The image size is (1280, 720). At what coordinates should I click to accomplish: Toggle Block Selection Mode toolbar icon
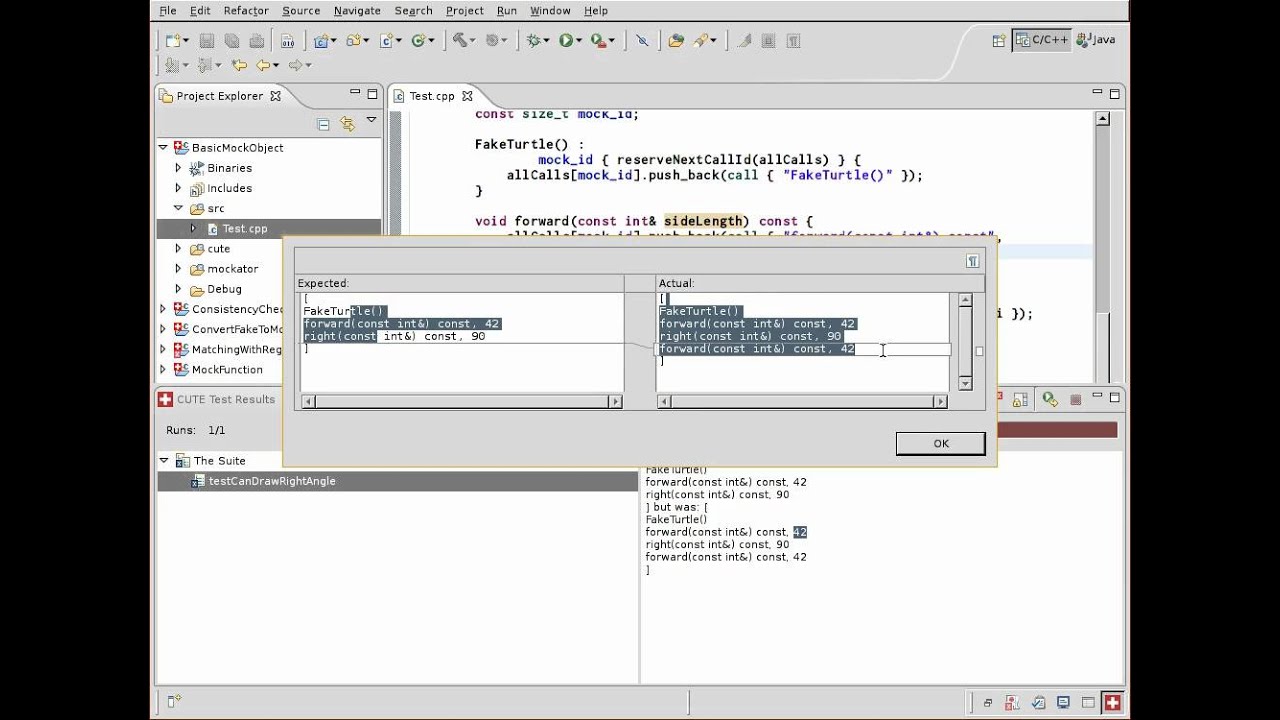(x=768, y=40)
